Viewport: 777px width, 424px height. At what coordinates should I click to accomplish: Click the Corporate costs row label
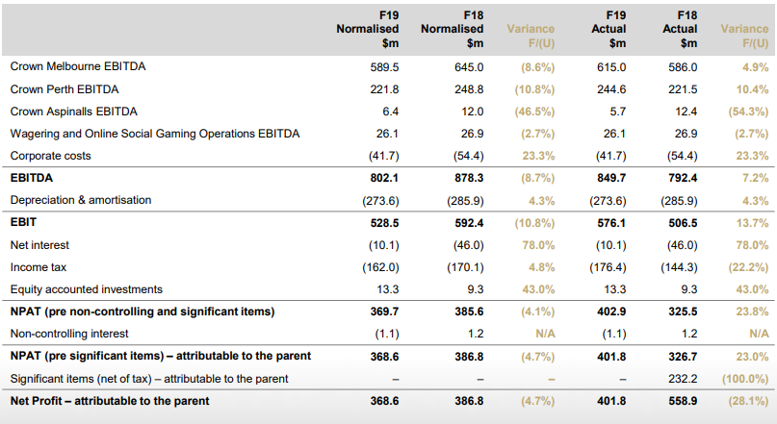click(x=51, y=156)
